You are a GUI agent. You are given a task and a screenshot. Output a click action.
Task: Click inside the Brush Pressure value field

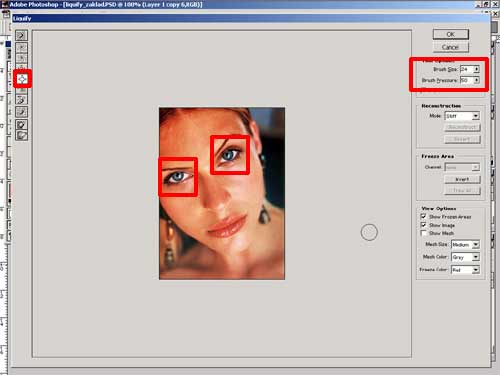466,80
